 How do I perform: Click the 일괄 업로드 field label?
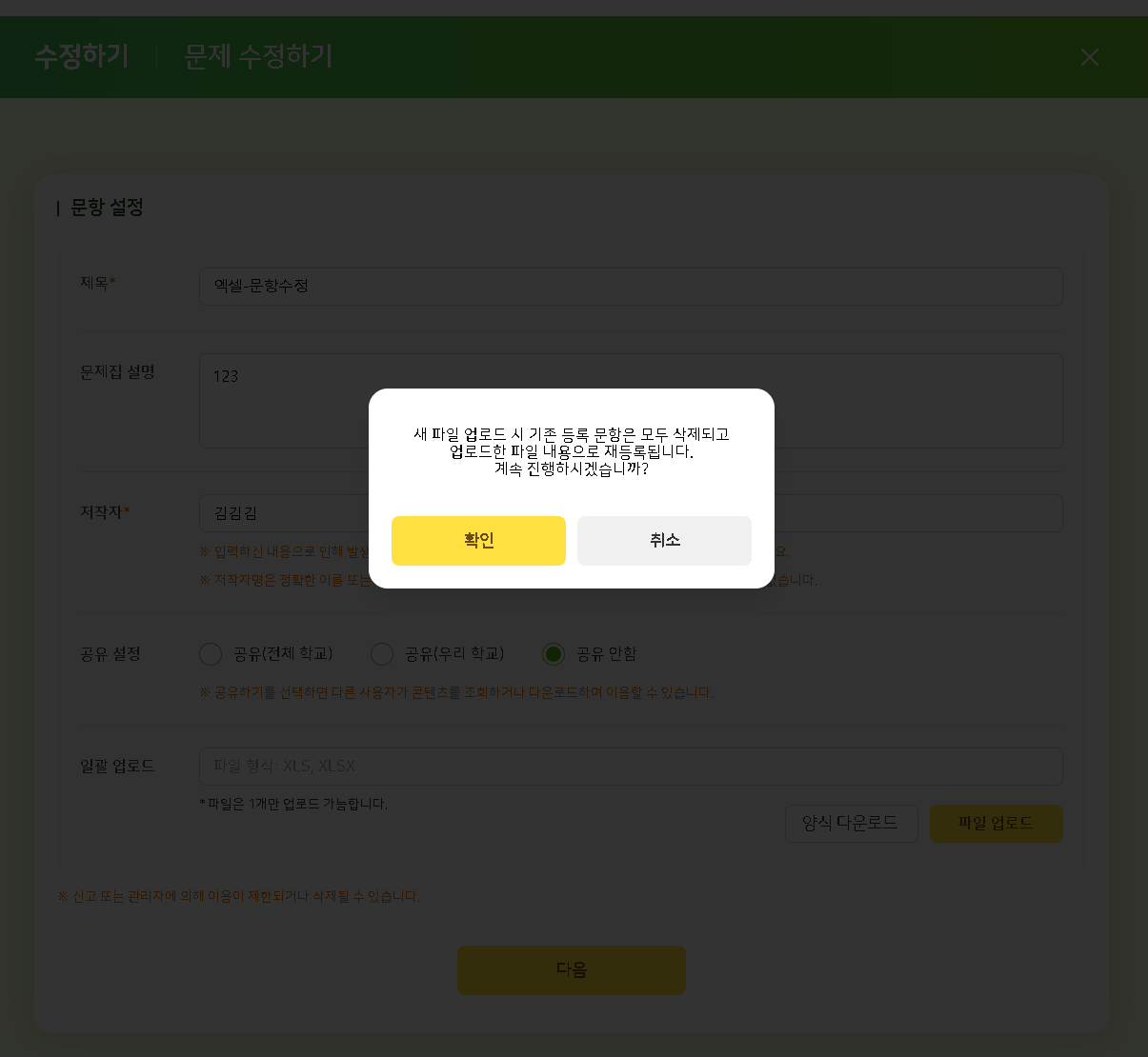117,767
